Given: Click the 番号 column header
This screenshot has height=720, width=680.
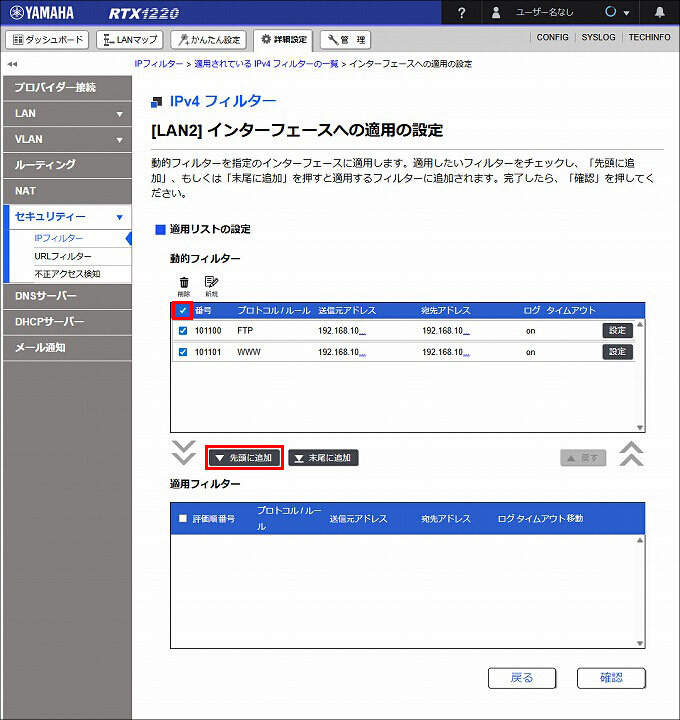Looking at the screenshot, I should pos(203,311).
